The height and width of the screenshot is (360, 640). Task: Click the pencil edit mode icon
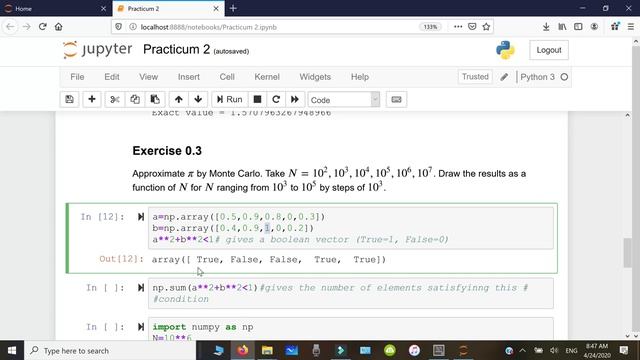tap(504, 77)
